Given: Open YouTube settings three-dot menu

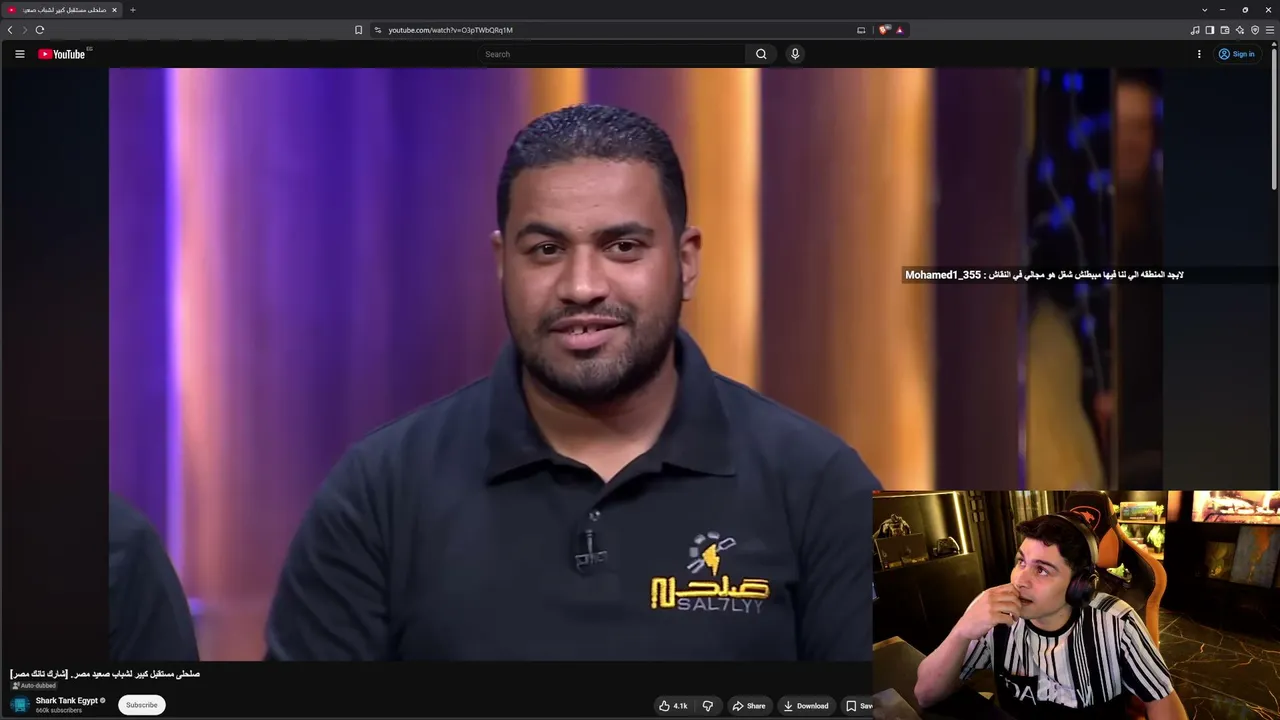Looking at the screenshot, I should pyautogui.click(x=1199, y=54).
